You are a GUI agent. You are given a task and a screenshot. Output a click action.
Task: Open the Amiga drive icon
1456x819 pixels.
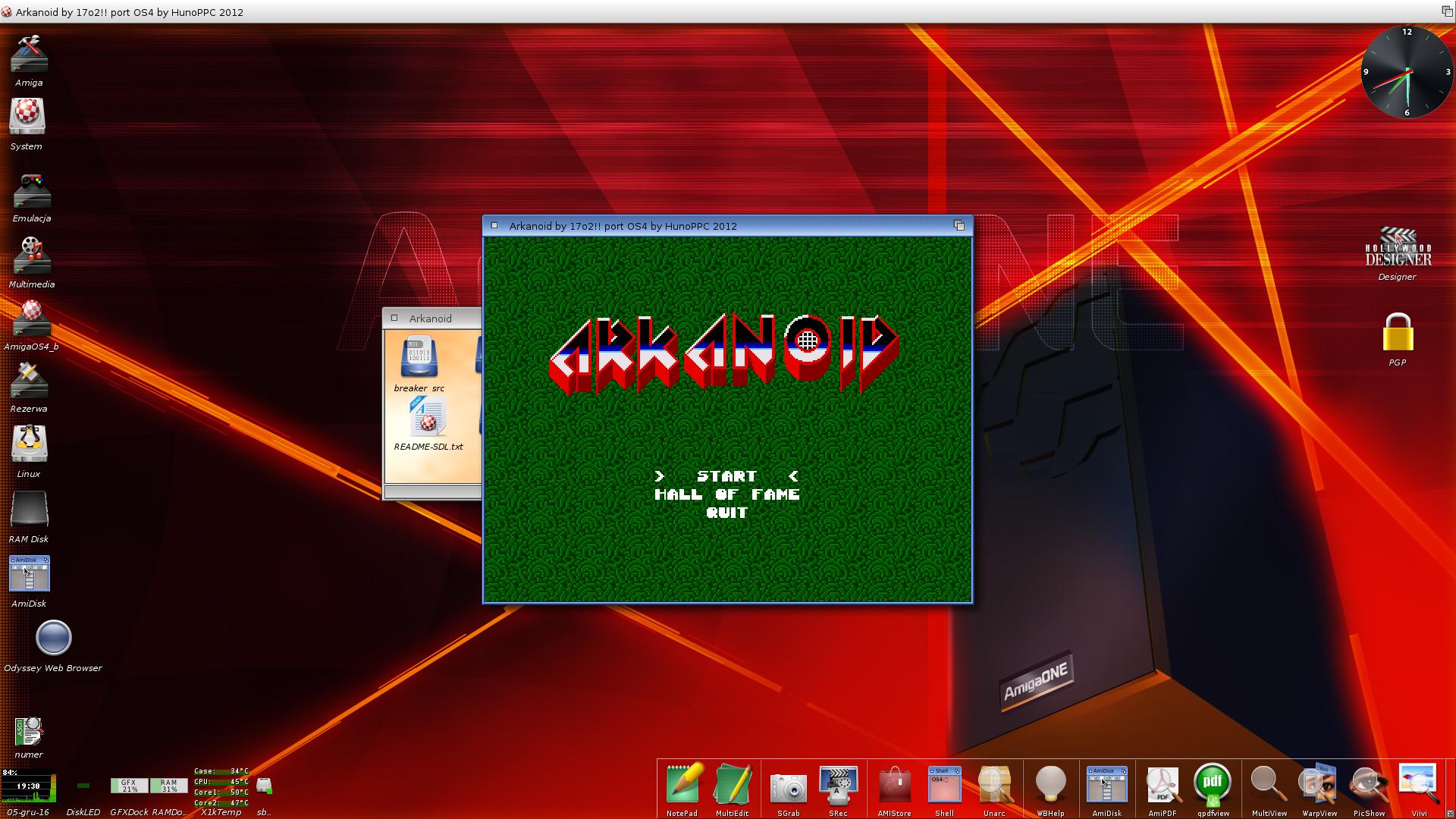pos(29,54)
